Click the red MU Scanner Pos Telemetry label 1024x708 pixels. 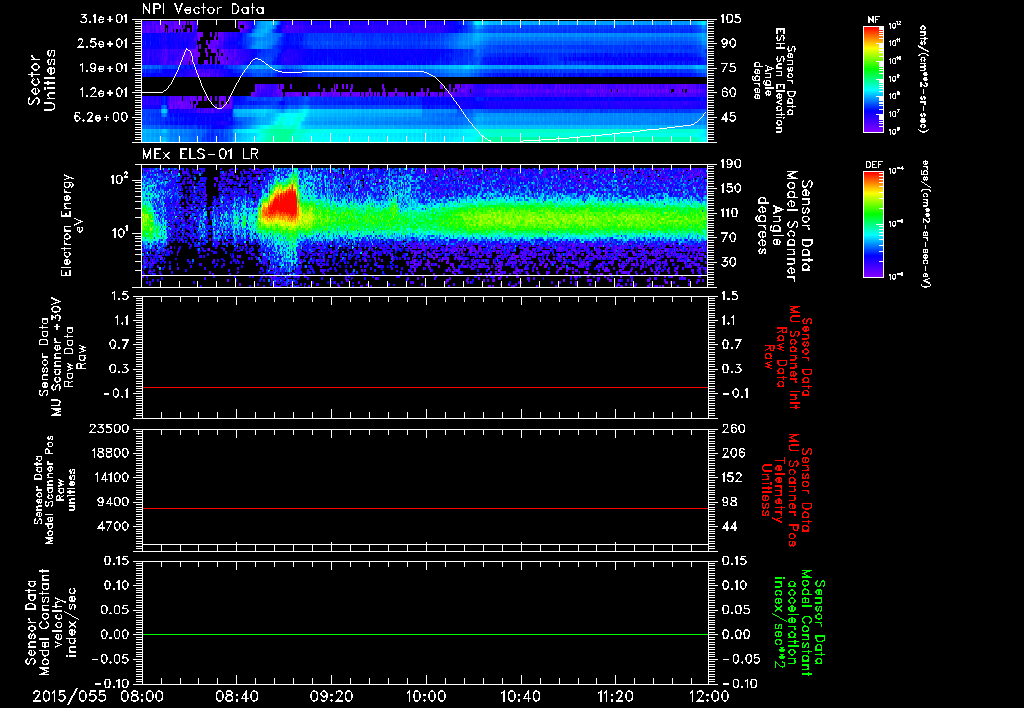click(x=787, y=490)
